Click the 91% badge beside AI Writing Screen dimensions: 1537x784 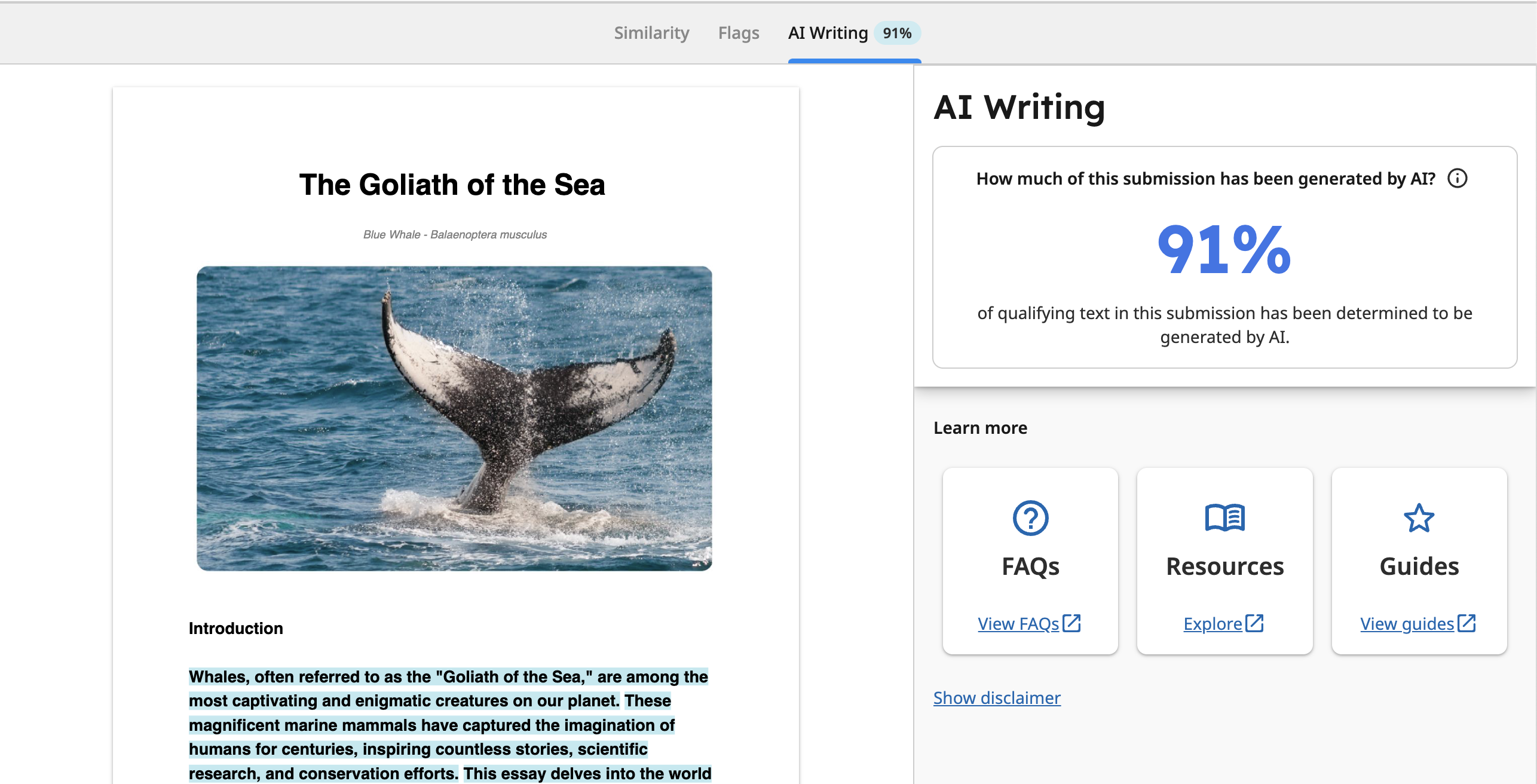(x=897, y=33)
